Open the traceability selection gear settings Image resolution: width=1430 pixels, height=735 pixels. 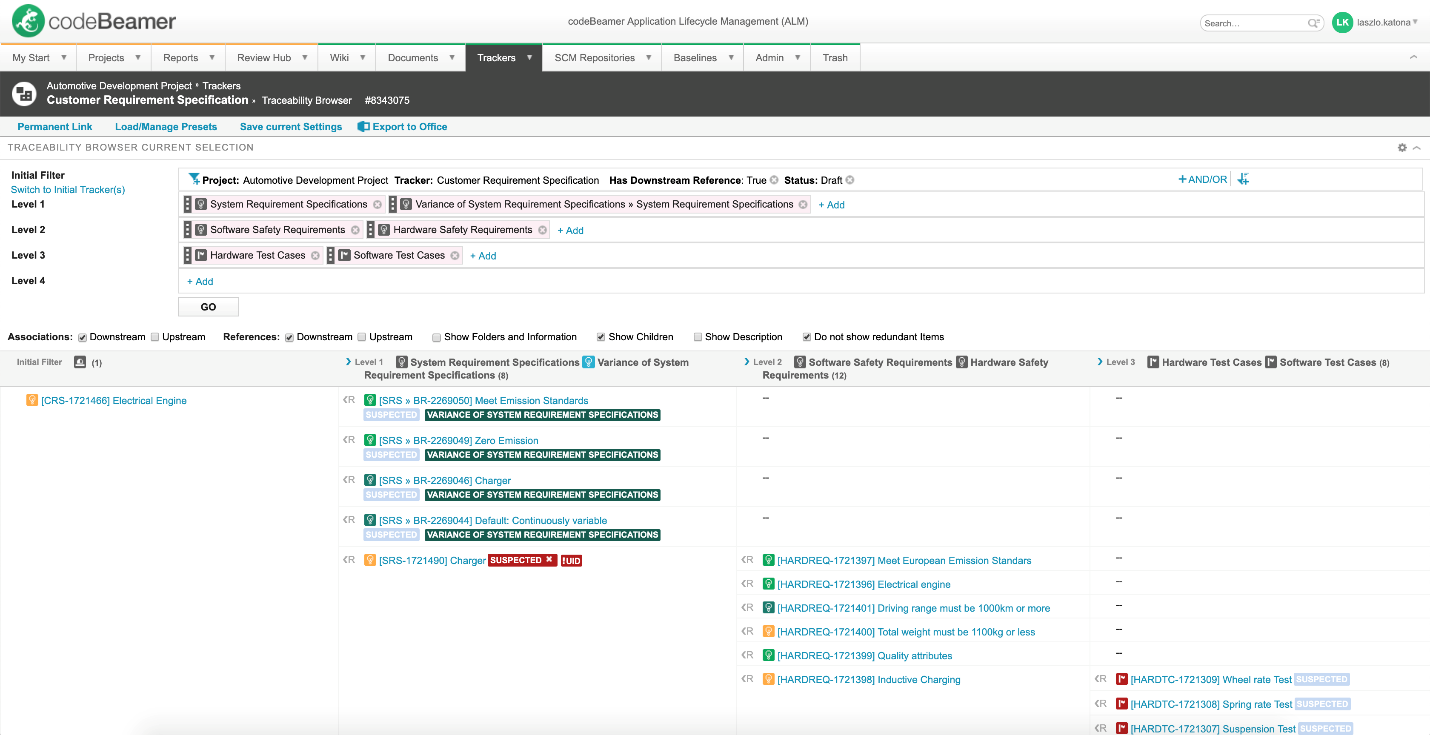1402,148
